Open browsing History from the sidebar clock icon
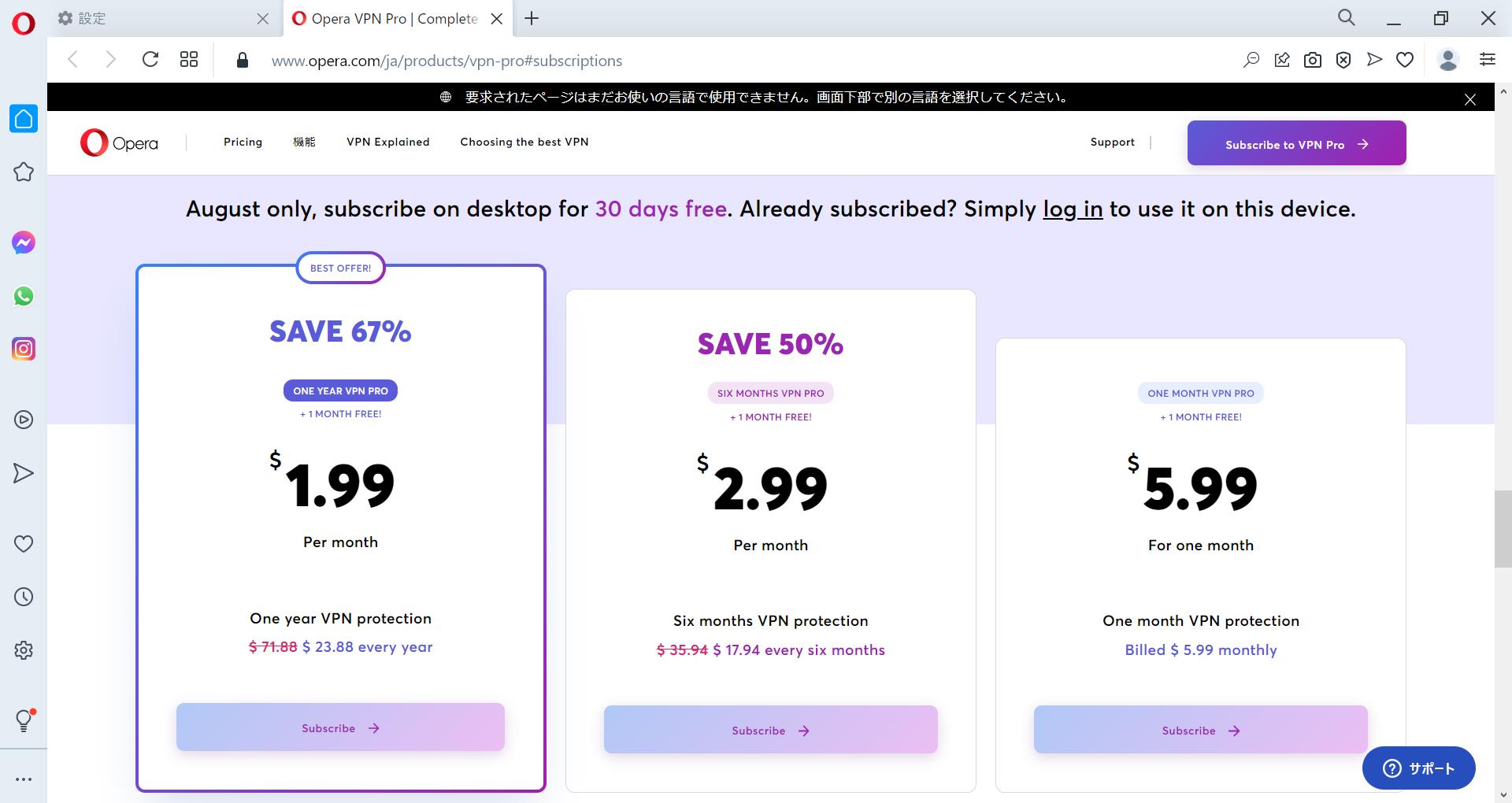 [24, 596]
